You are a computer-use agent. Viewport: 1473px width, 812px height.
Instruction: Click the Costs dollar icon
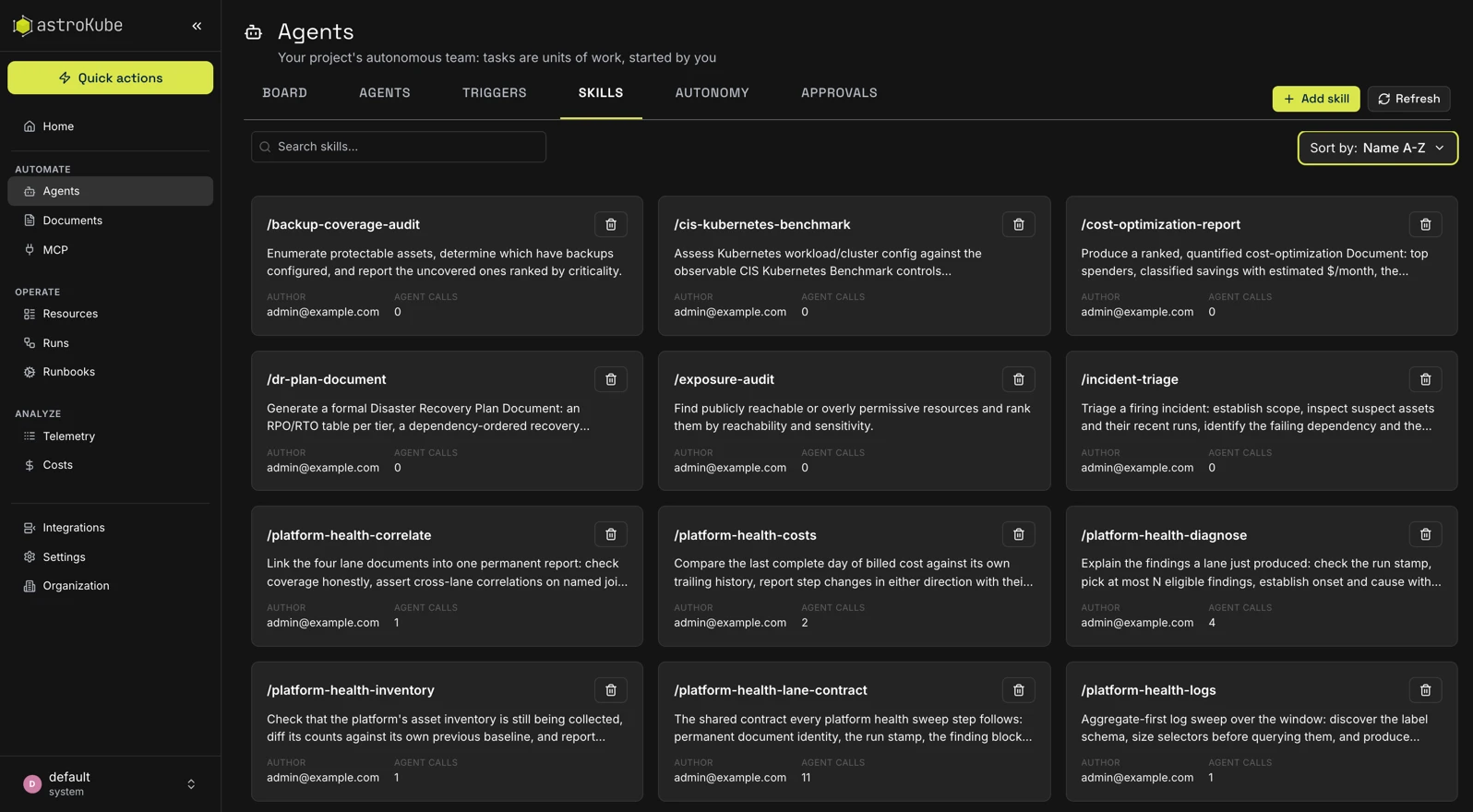click(x=30, y=465)
